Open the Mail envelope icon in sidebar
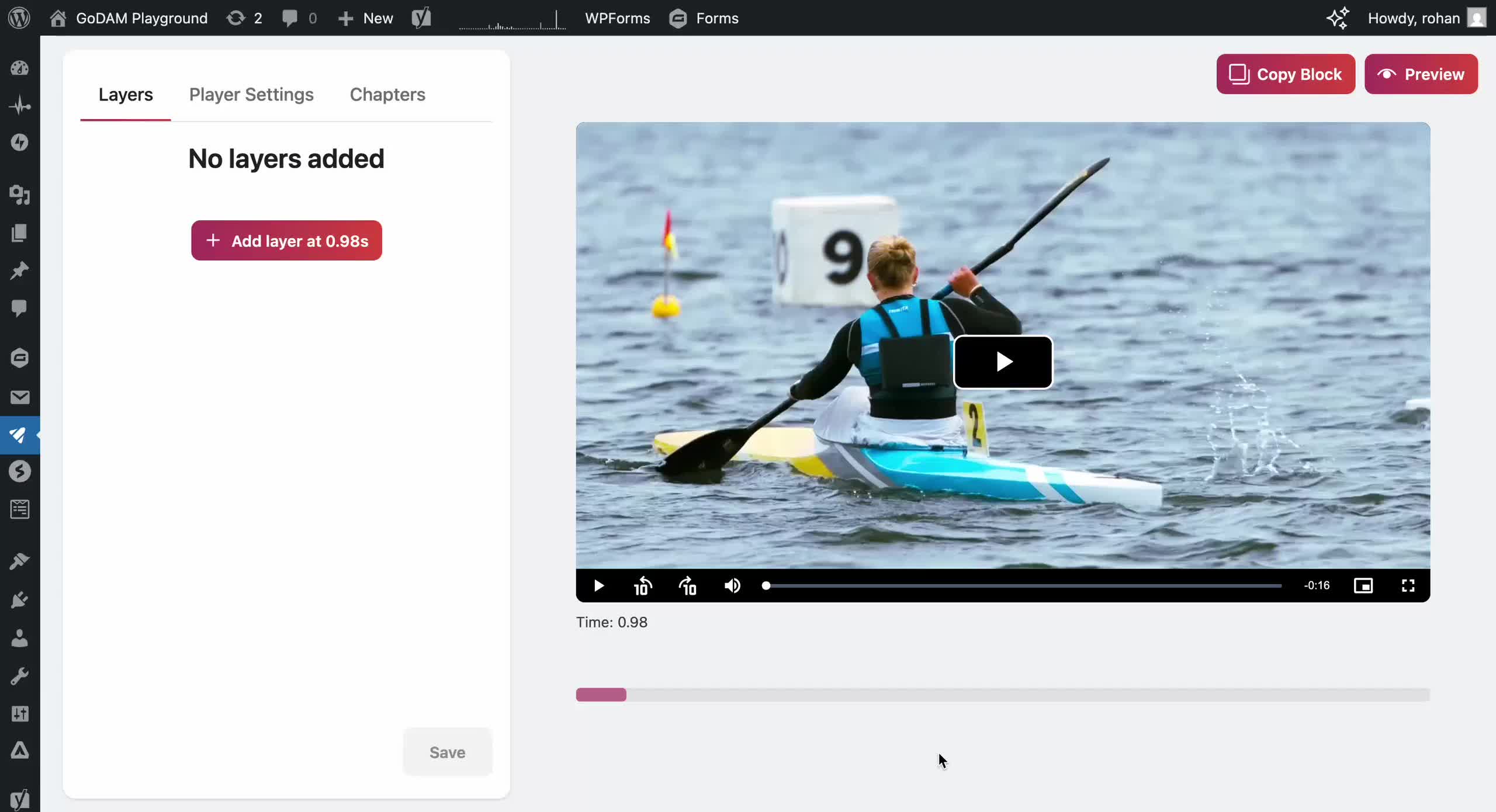The width and height of the screenshot is (1496, 812). click(20, 397)
